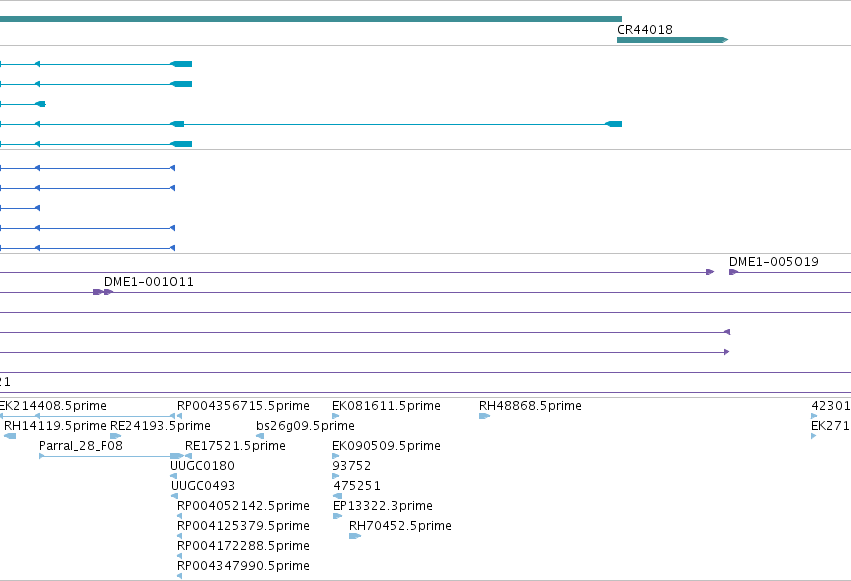Image resolution: width=851 pixels, height=581 pixels.
Task: Click the 93752 arrow glyph
Action: point(335,476)
